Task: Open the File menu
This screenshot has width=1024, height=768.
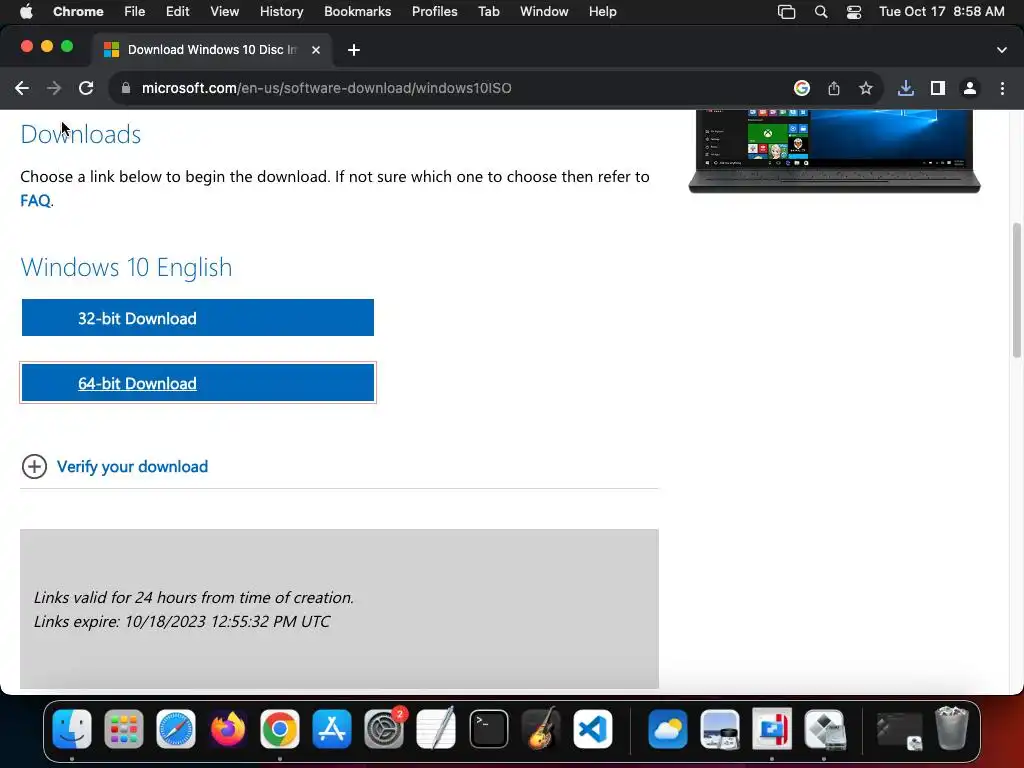Action: tap(135, 12)
